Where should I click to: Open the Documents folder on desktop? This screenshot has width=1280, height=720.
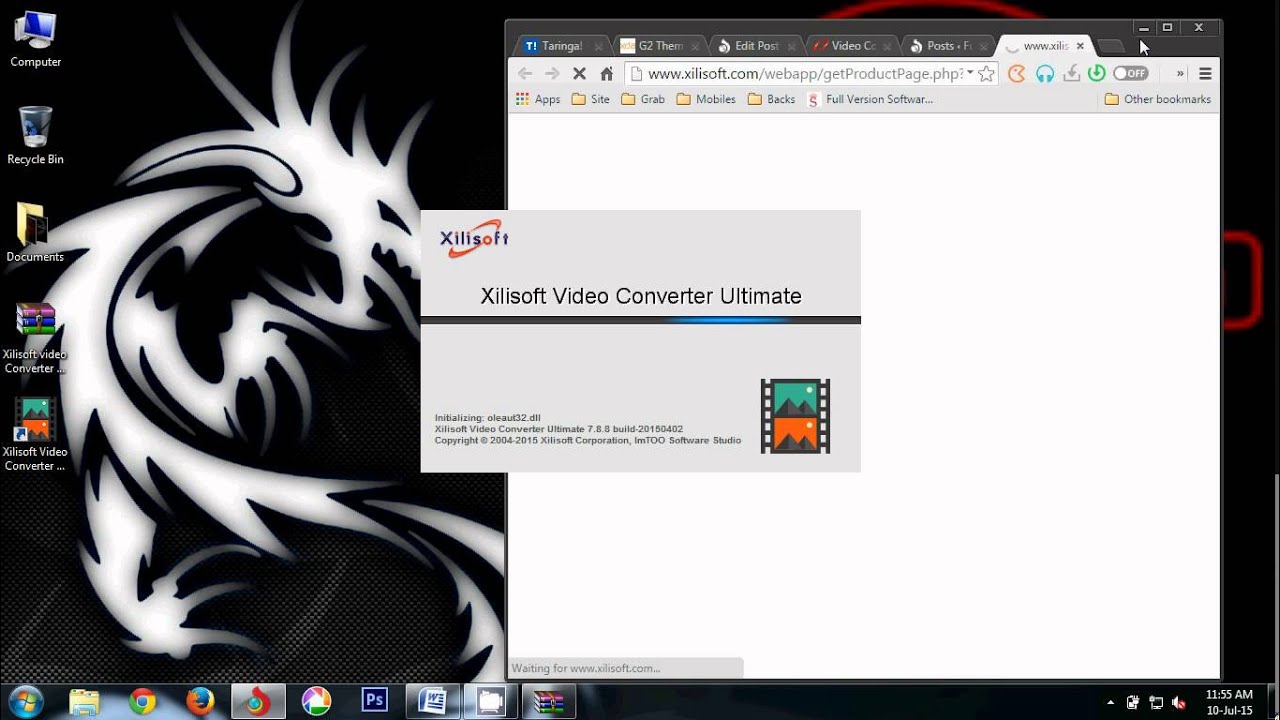pos(35,233)
